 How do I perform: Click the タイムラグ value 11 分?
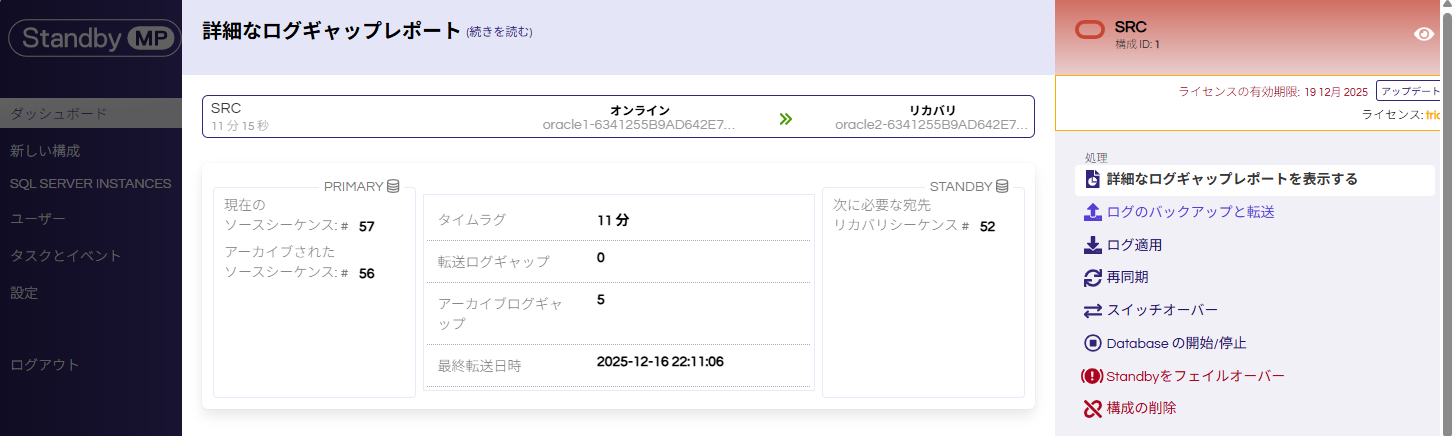pyautogui.click(x=613, y=220)
